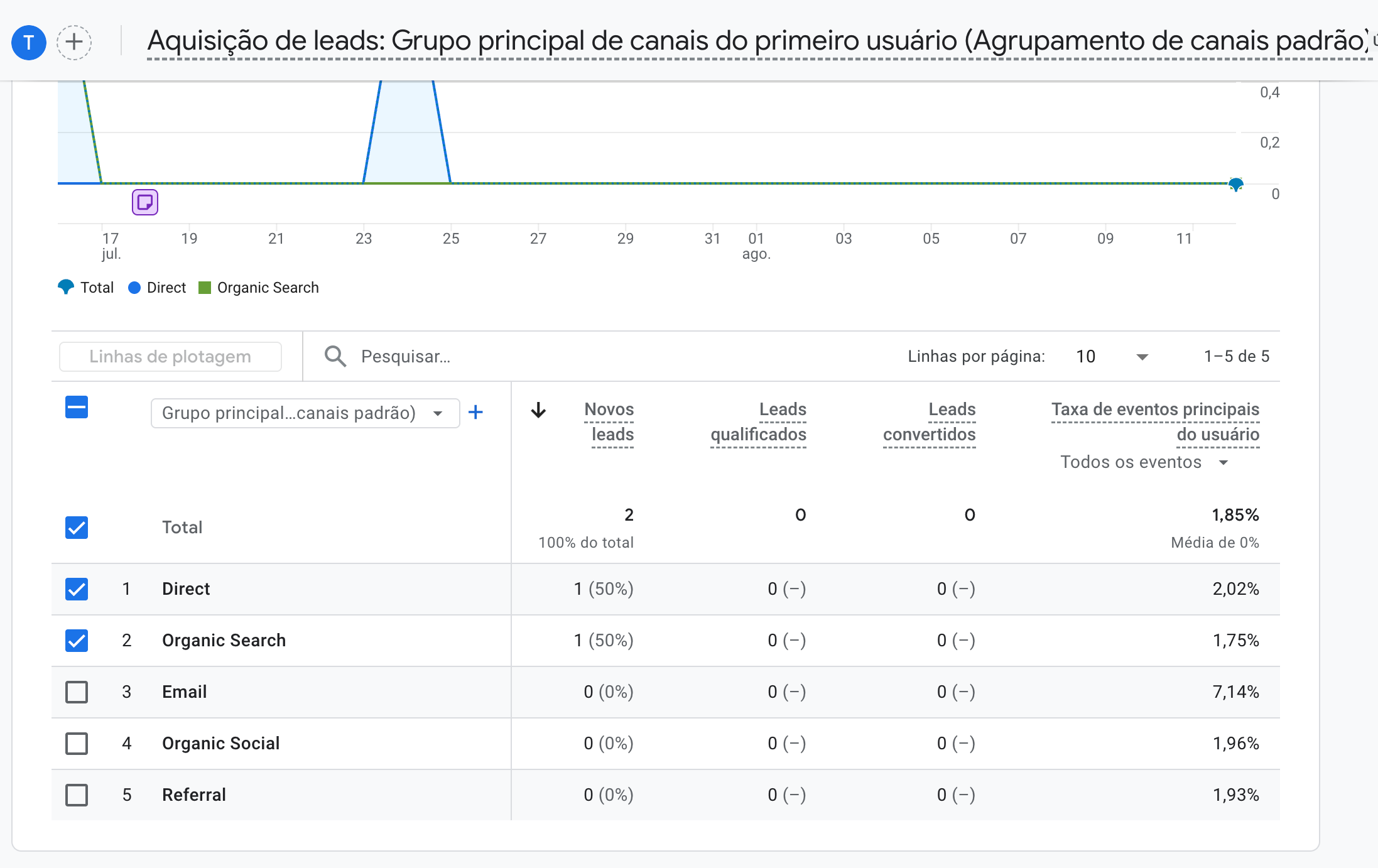The image size is (1378, 868).
Task: Uncheck the Direct row checkbox
Action: (x=77, y=589)
